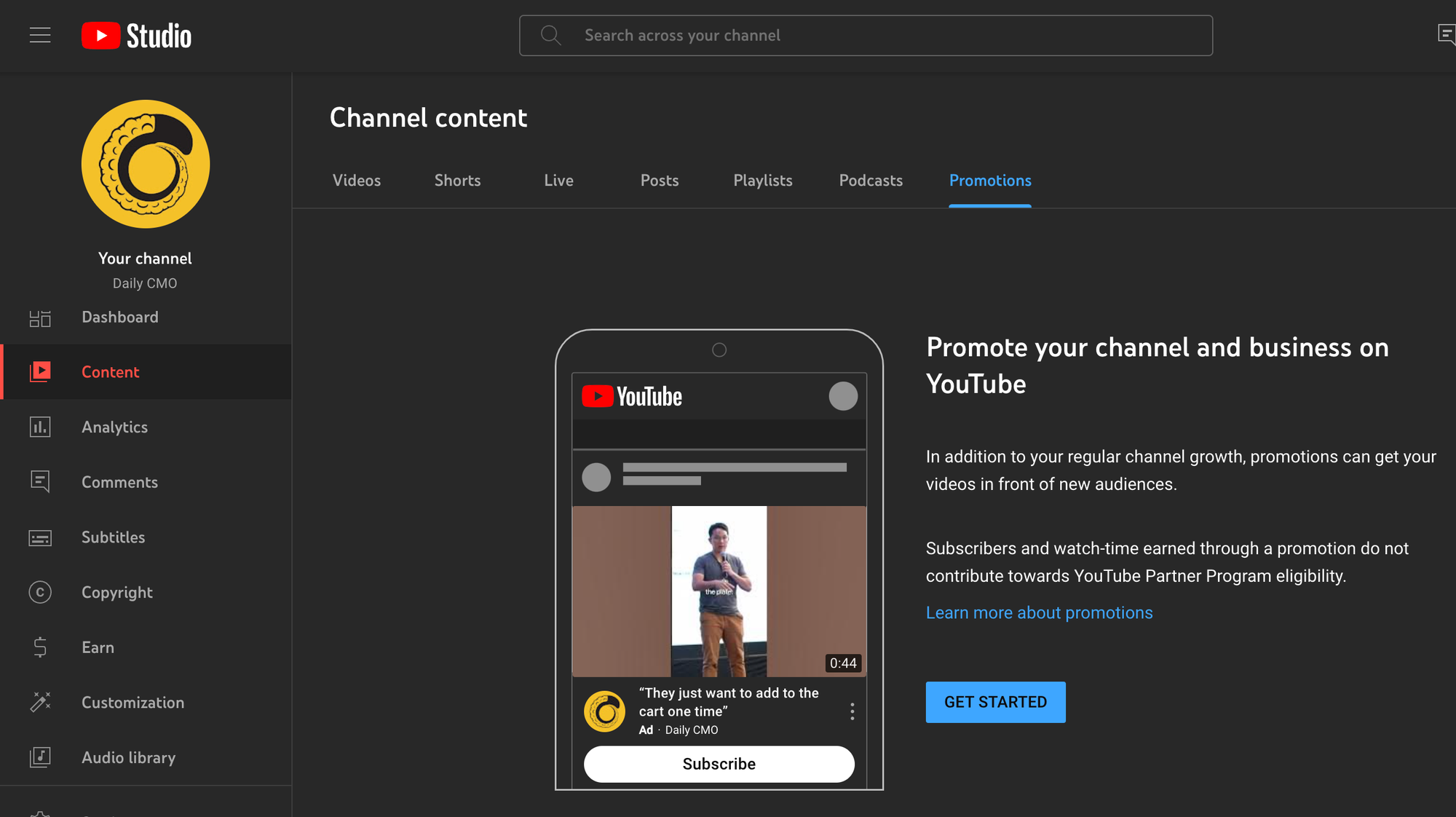1456x817 pixels.
Task: Click the Analytics bar chart icon
Action: 40,427
